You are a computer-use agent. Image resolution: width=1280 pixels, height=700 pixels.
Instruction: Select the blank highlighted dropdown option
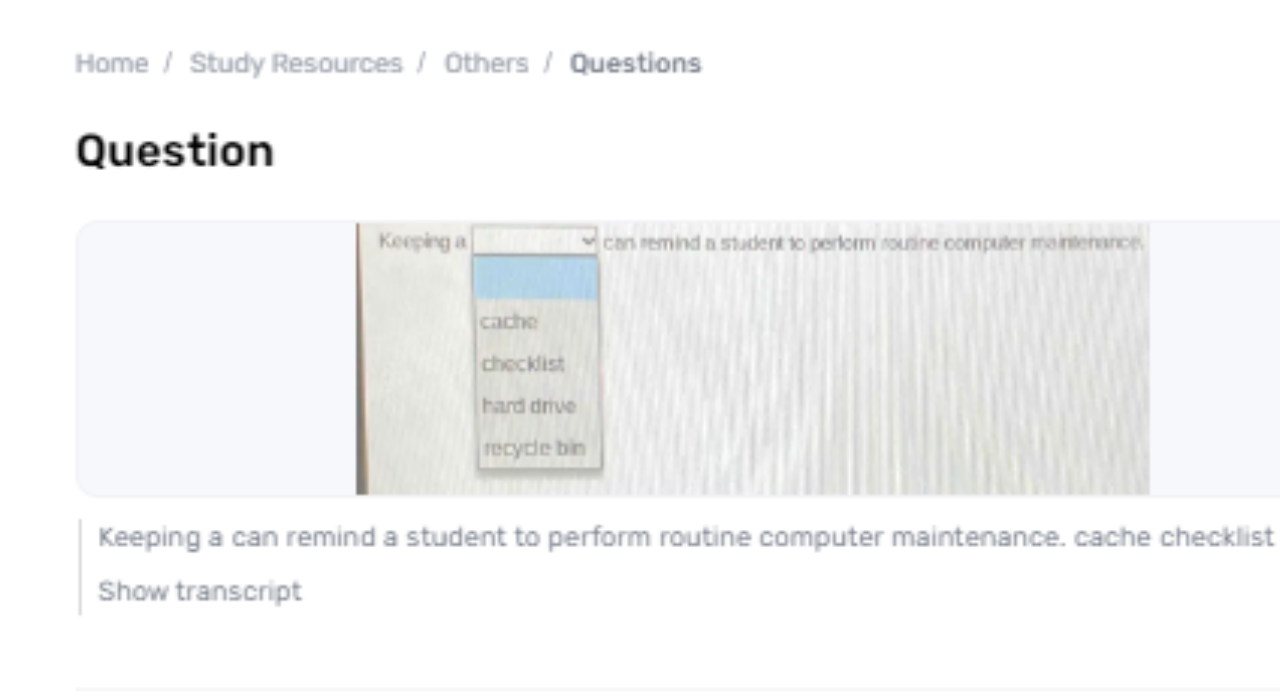coord(537,279)
